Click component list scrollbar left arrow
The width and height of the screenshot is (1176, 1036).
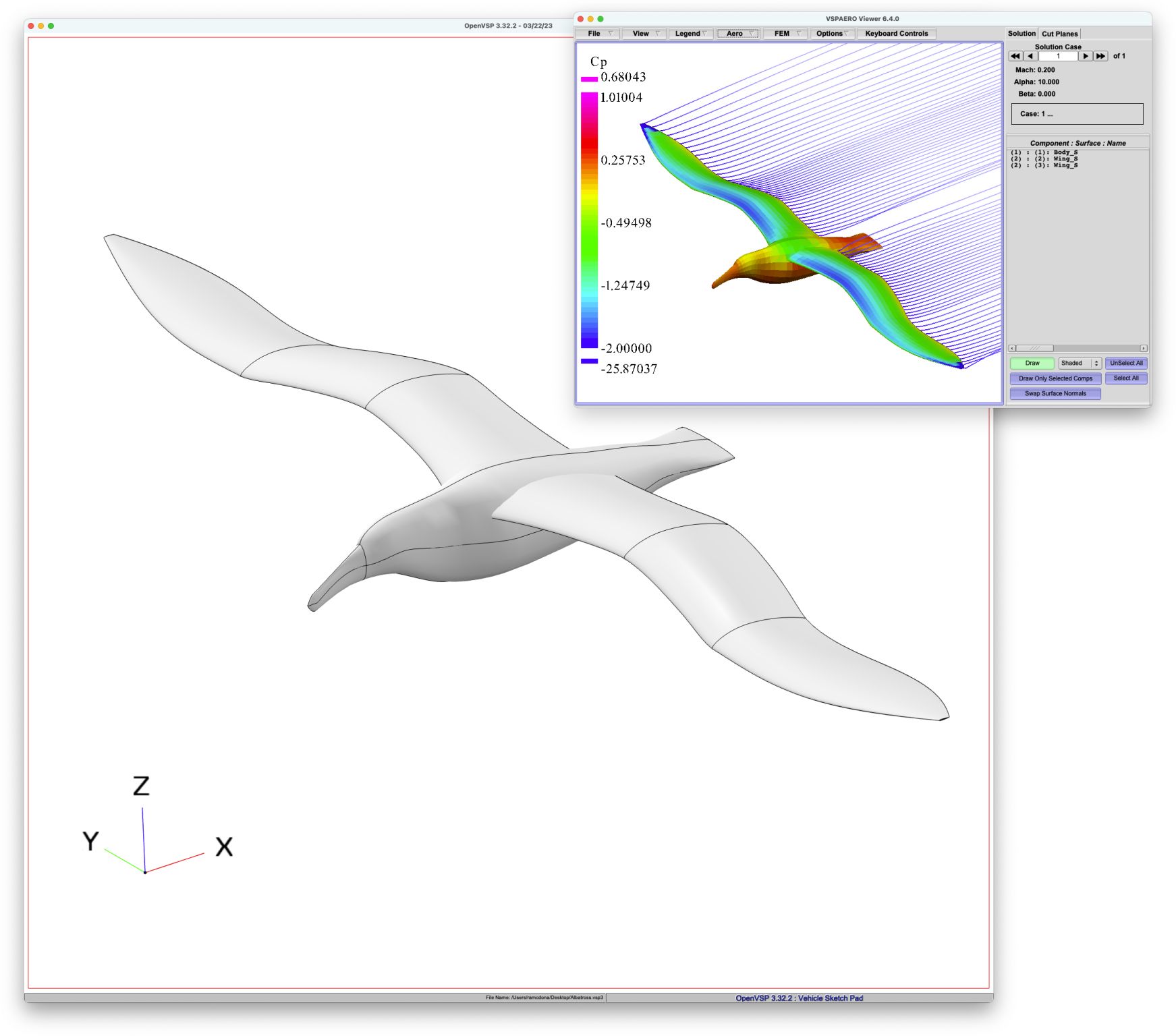[1011, 349]
